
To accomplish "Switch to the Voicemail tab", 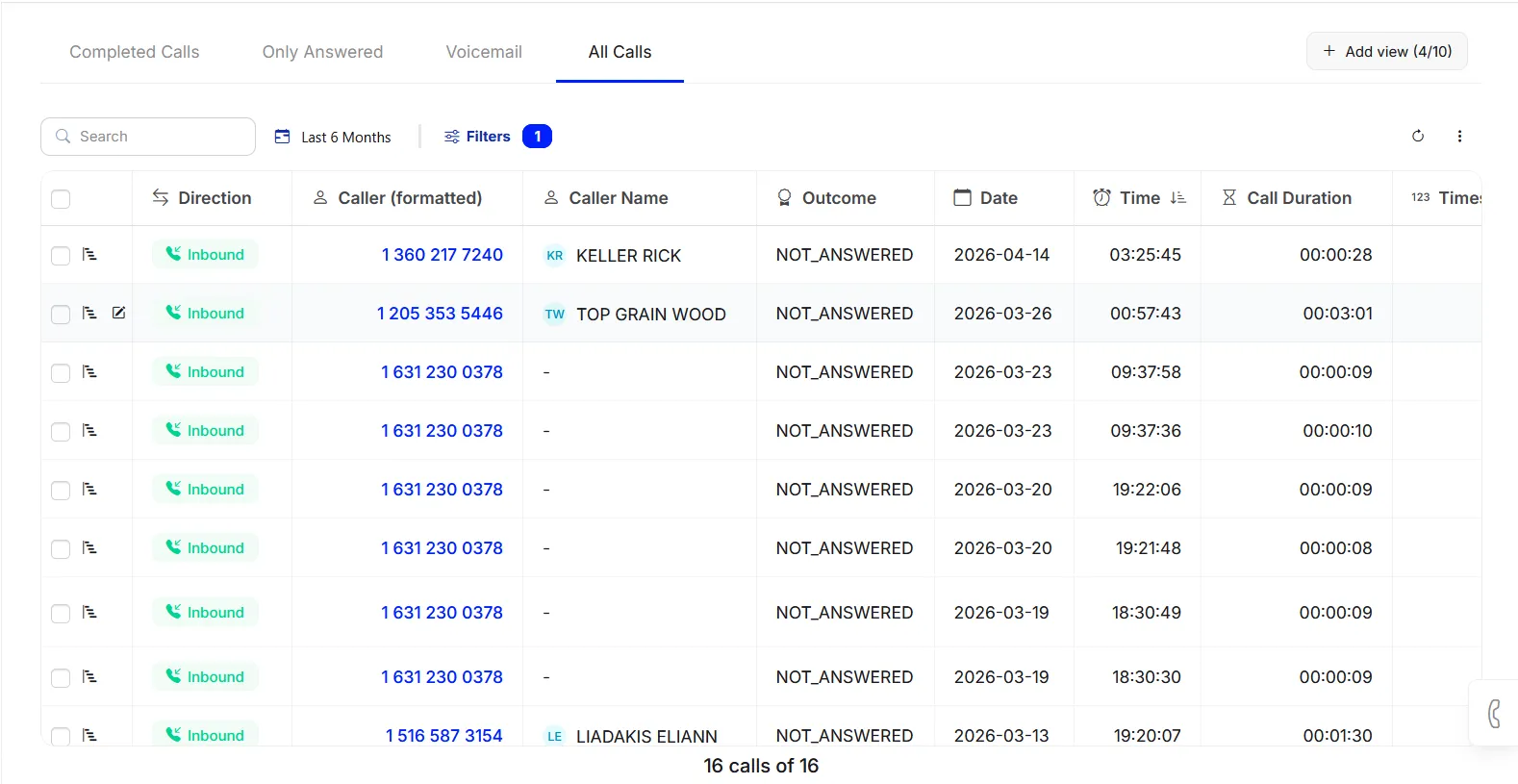I will coord(484,52).
